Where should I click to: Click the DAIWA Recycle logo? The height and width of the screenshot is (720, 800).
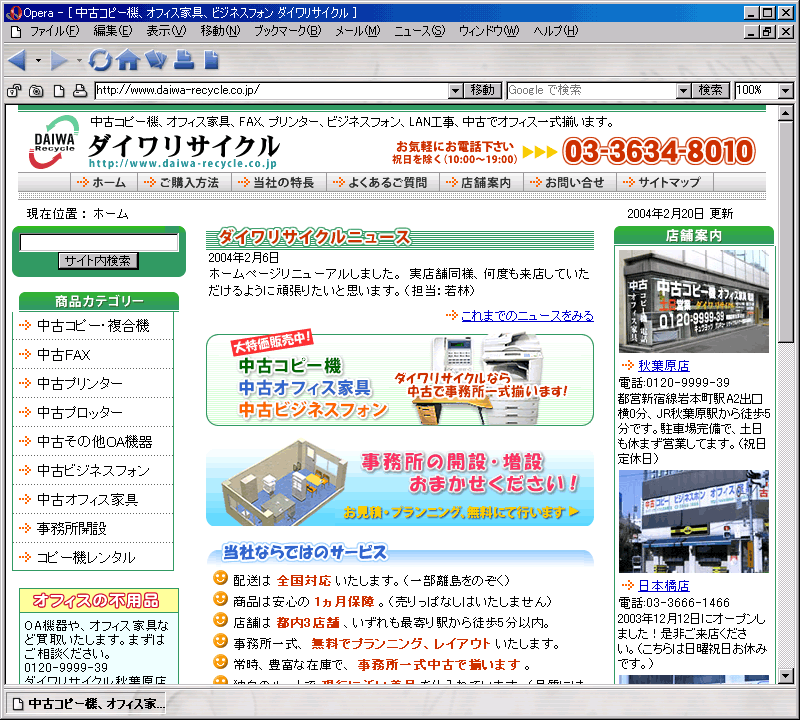(54, 142)
